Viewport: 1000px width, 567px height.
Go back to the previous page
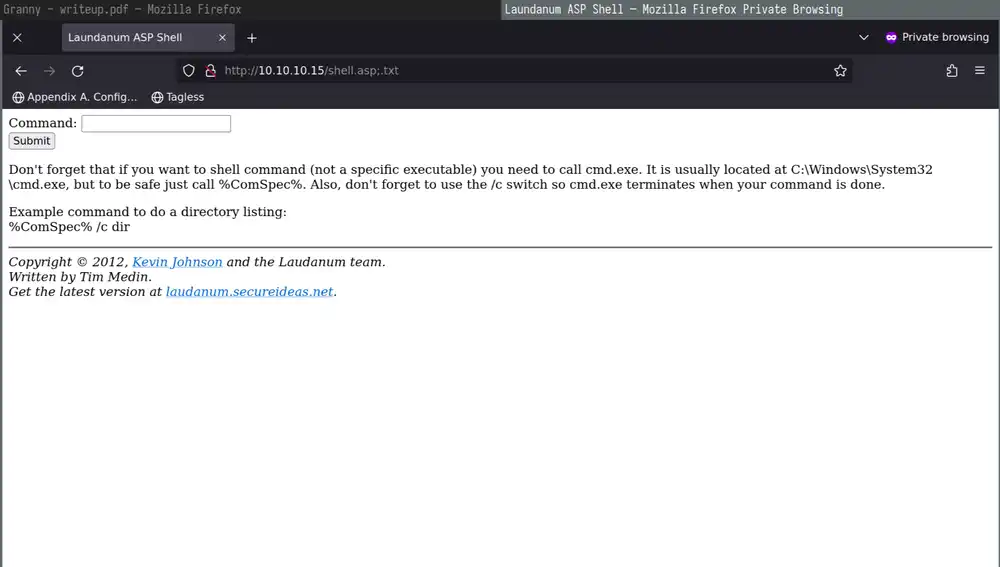pos(21,71)
